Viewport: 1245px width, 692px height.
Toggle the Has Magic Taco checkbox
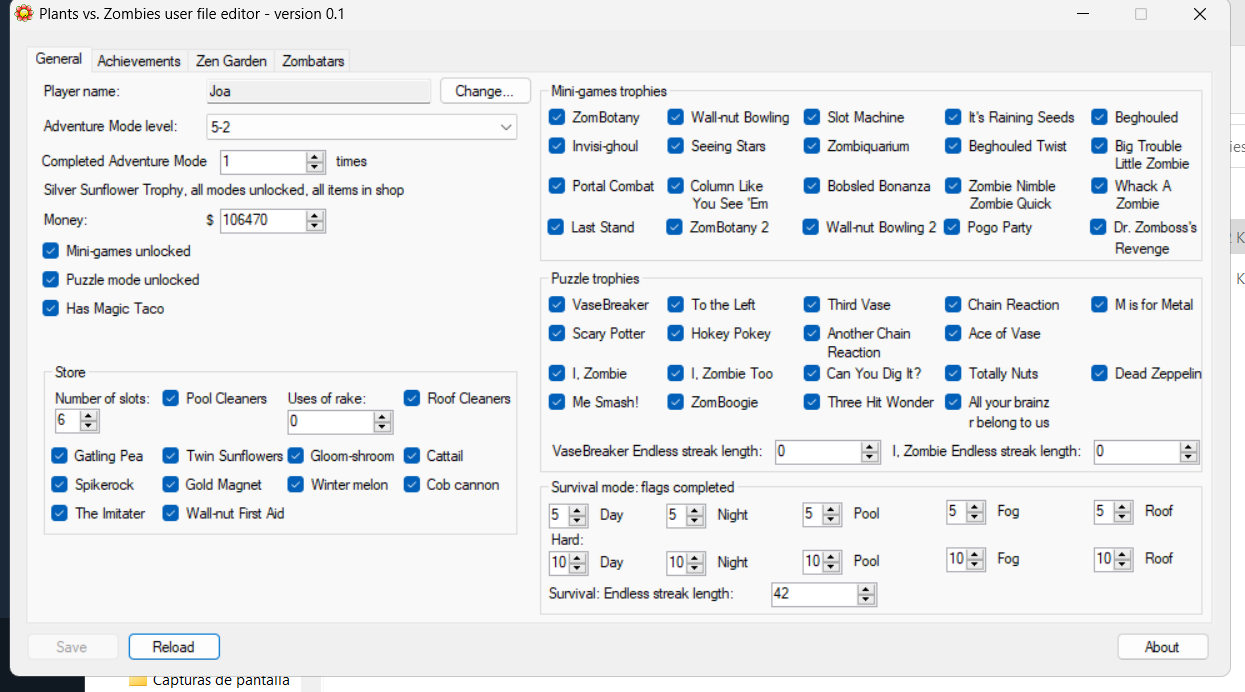coord(51,309)
